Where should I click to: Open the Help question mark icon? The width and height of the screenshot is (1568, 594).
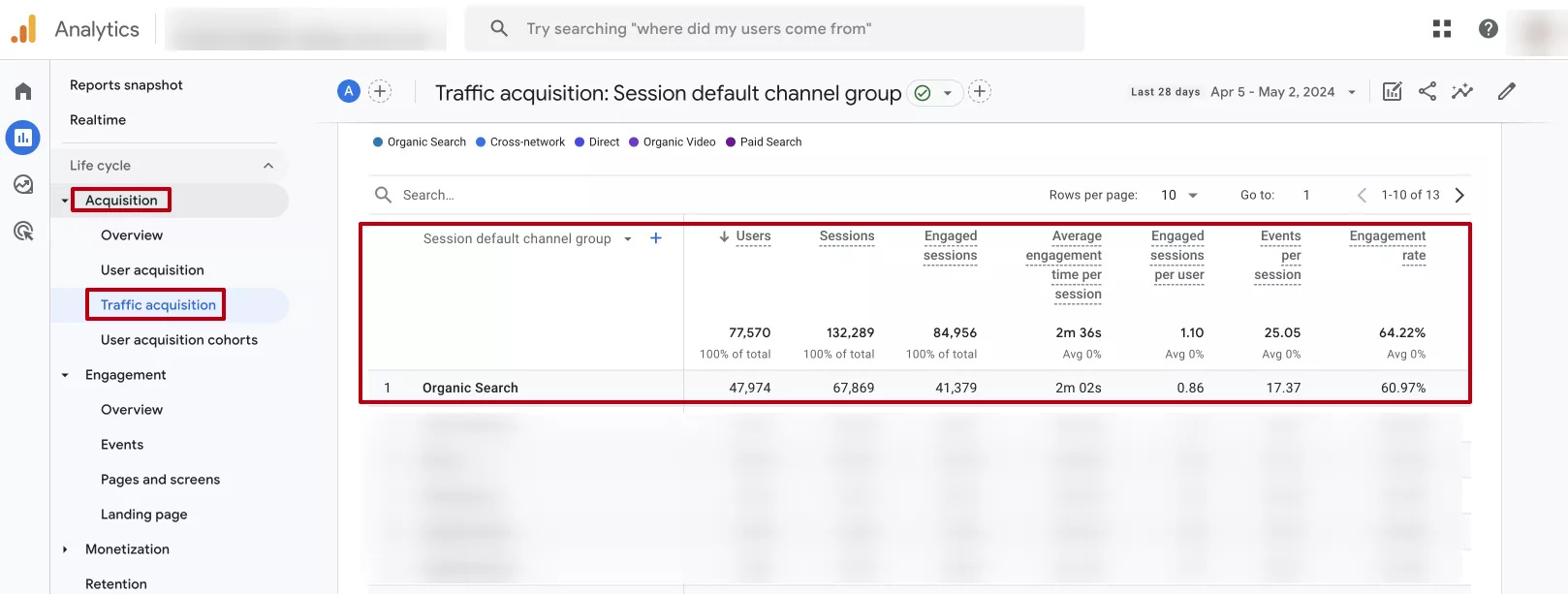click(1489, 29)
